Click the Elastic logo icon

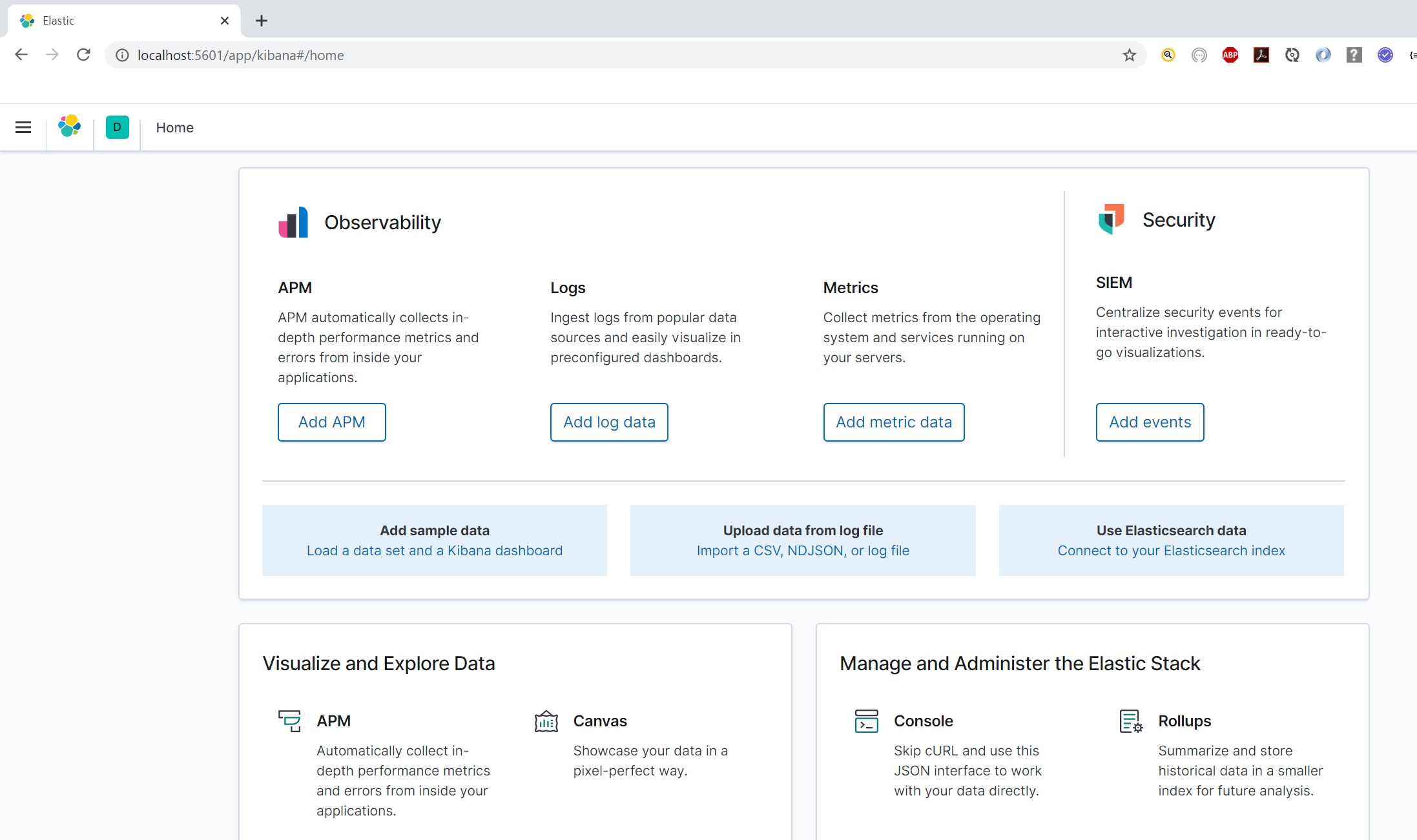point(69,127)
